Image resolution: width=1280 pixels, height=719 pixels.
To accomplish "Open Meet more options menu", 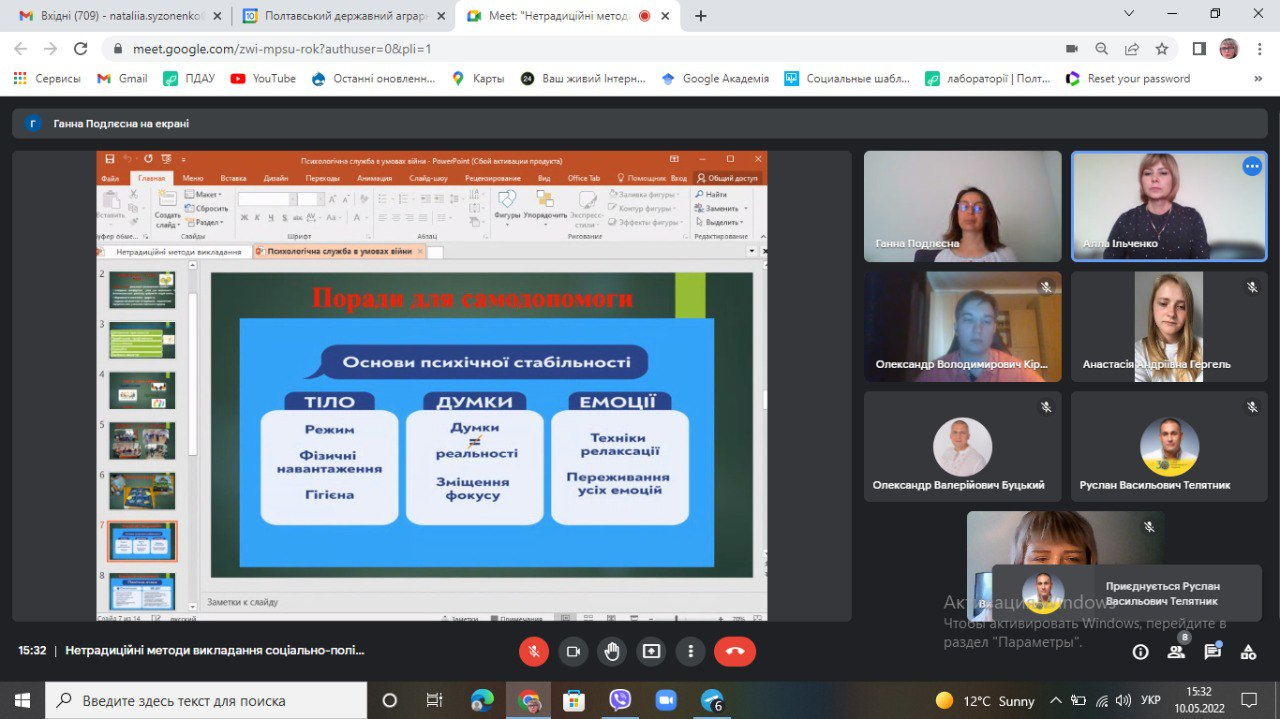I will (x=690, y=651).
